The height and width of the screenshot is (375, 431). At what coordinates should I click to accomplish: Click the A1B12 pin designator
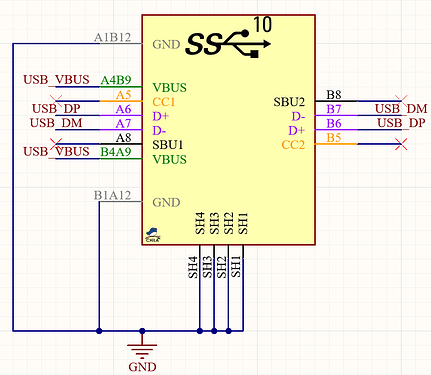tap(113, 38)
